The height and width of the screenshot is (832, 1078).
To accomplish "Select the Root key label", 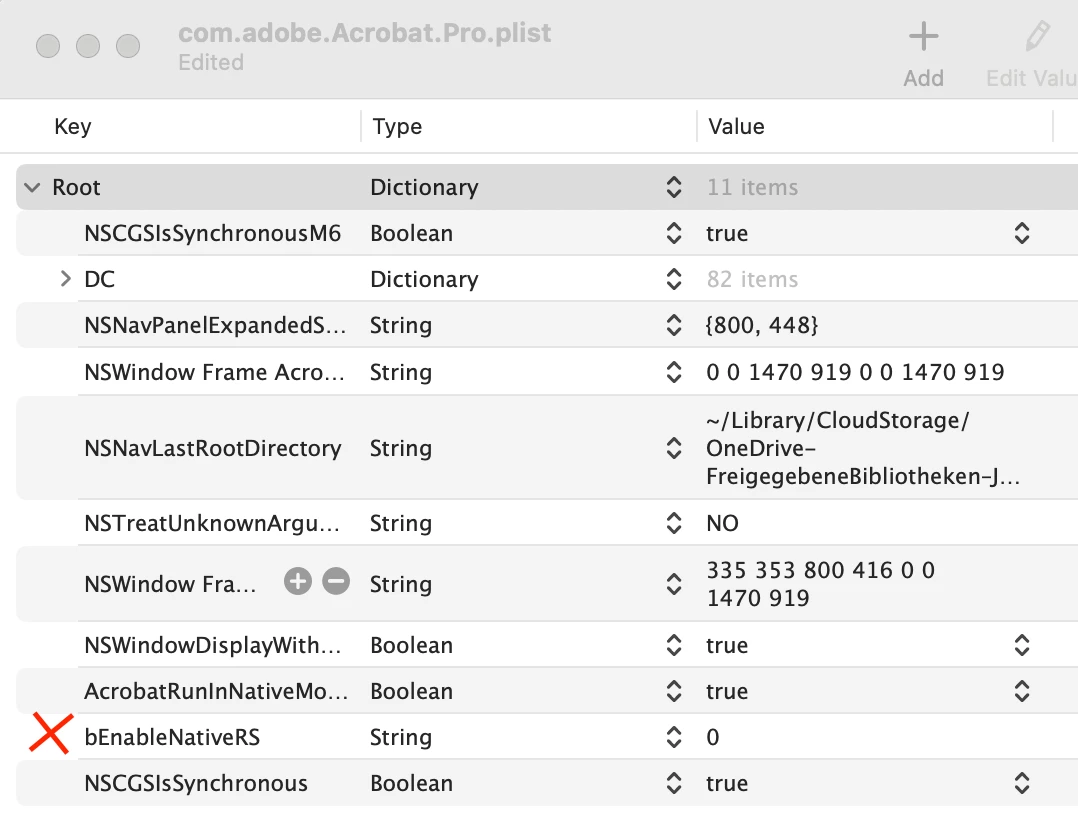I will tap(76, 187).
